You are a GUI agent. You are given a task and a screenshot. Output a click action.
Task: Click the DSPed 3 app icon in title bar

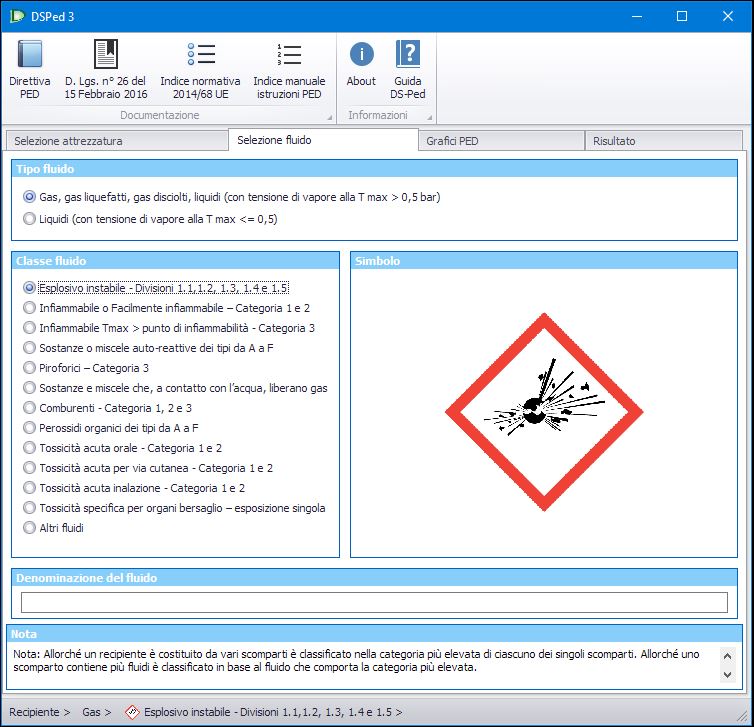click(x=16, y=16)
